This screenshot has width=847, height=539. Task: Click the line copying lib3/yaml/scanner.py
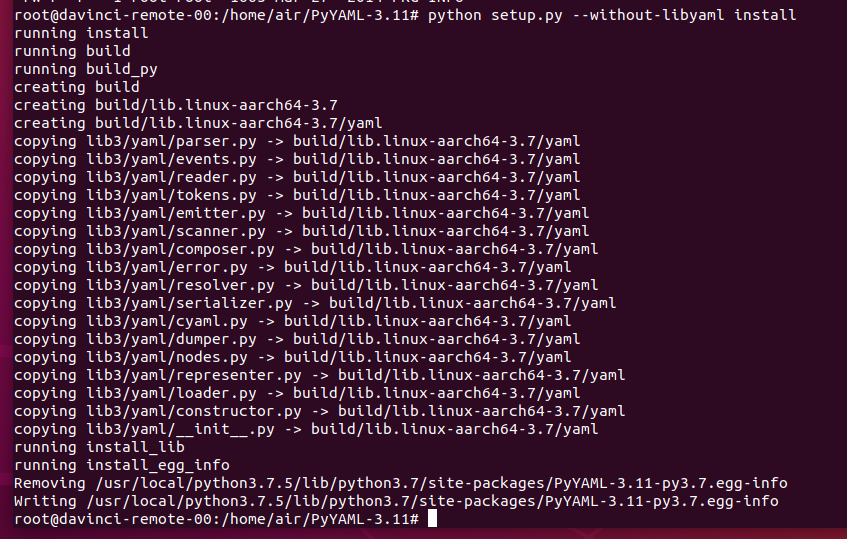click(x=301, y=231)
